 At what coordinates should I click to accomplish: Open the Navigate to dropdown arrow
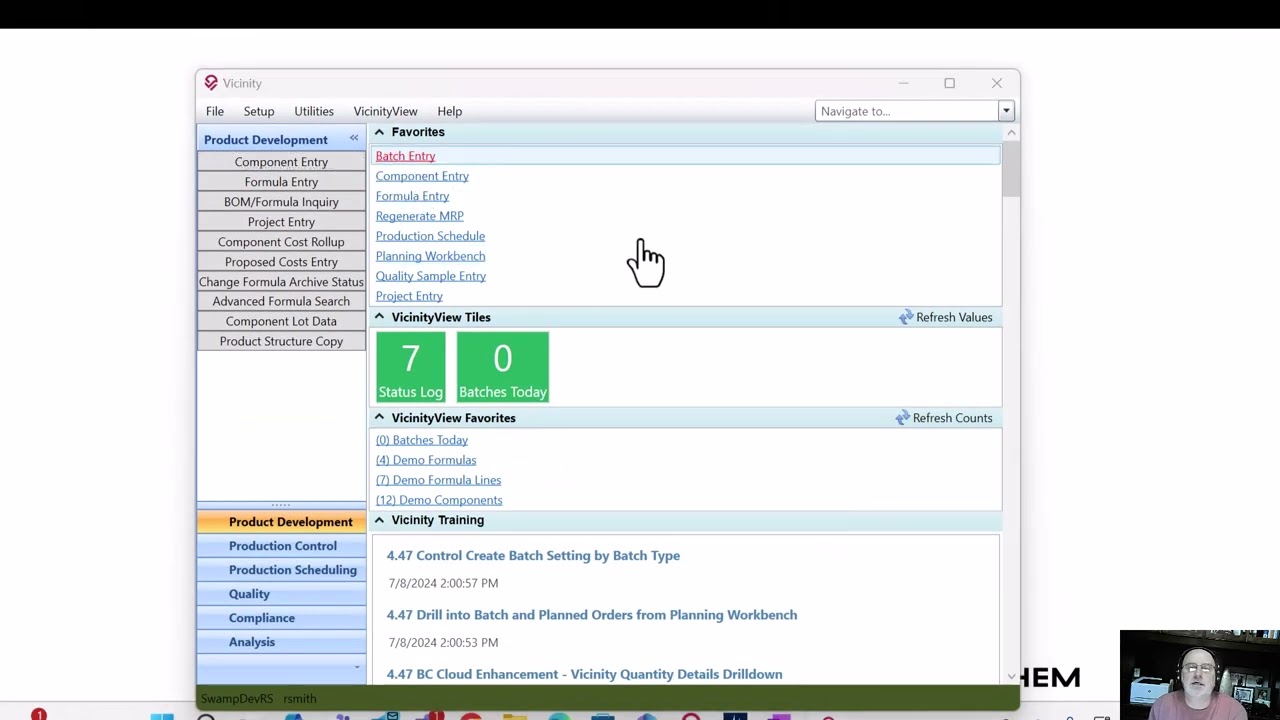(x=1006, y=111)
